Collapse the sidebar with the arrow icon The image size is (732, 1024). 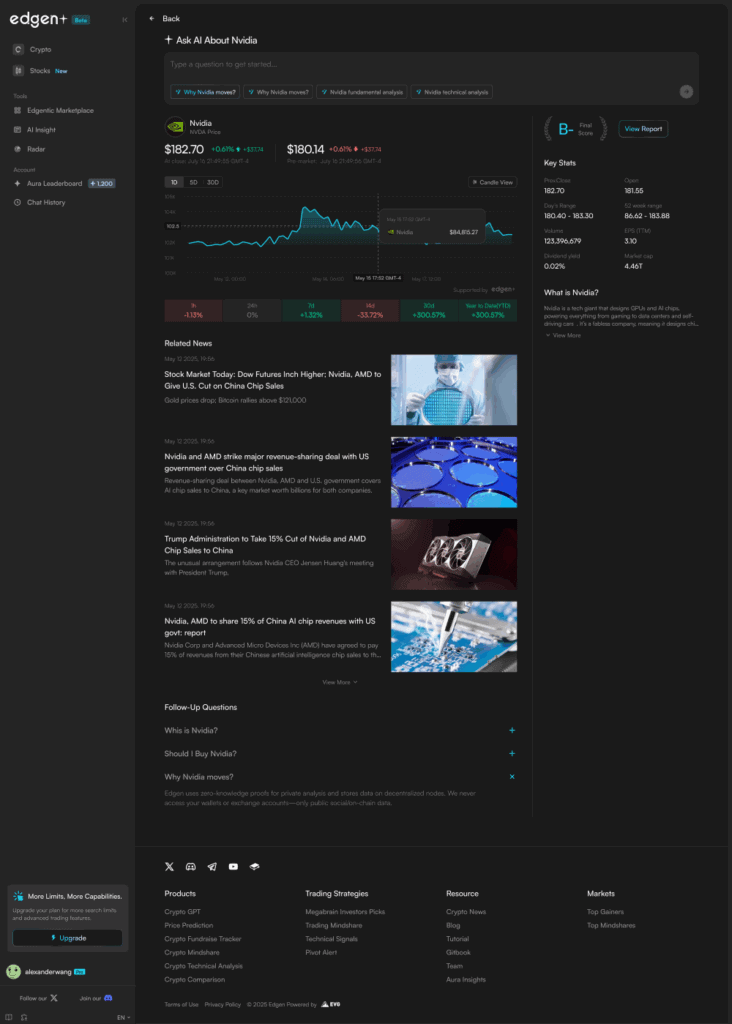coord(125,20)
